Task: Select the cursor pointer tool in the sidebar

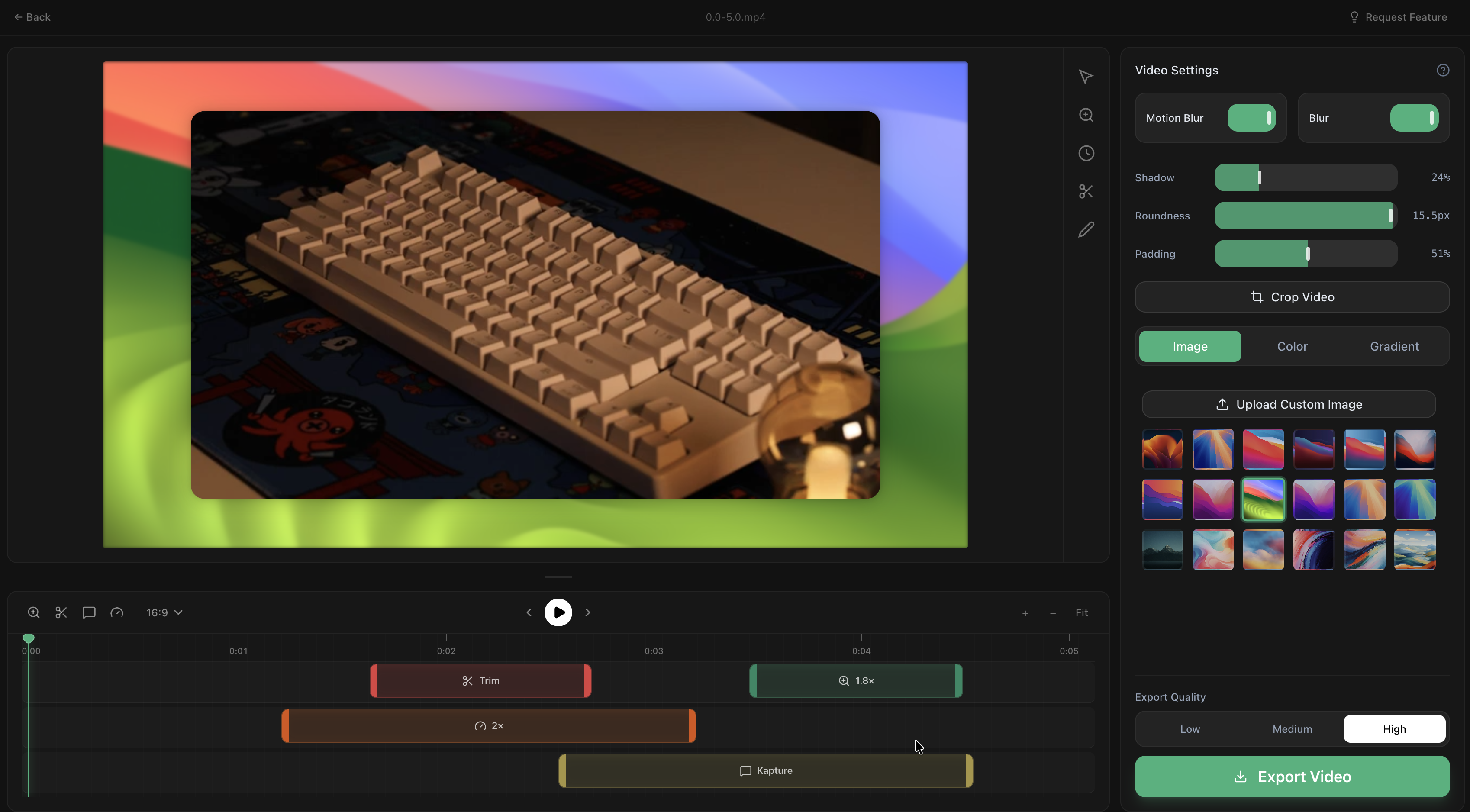Action: [x=1085, y=77]
